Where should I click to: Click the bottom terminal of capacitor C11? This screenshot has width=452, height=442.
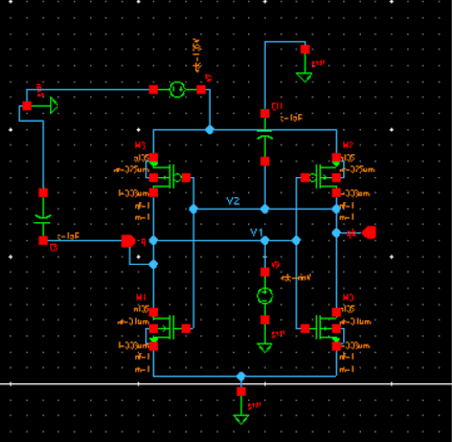coord(265,161)
